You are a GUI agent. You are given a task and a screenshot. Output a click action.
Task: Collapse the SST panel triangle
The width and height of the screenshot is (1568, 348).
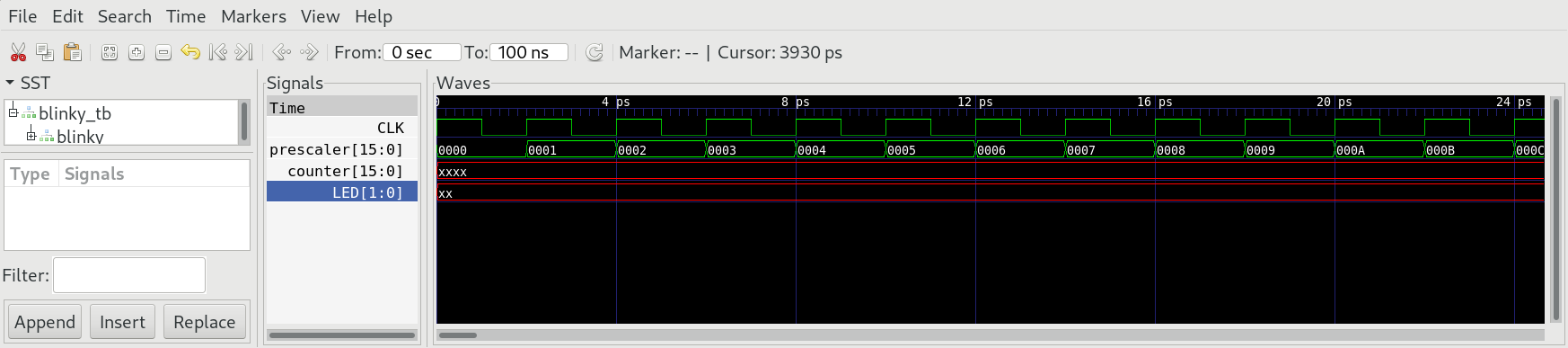10,83
